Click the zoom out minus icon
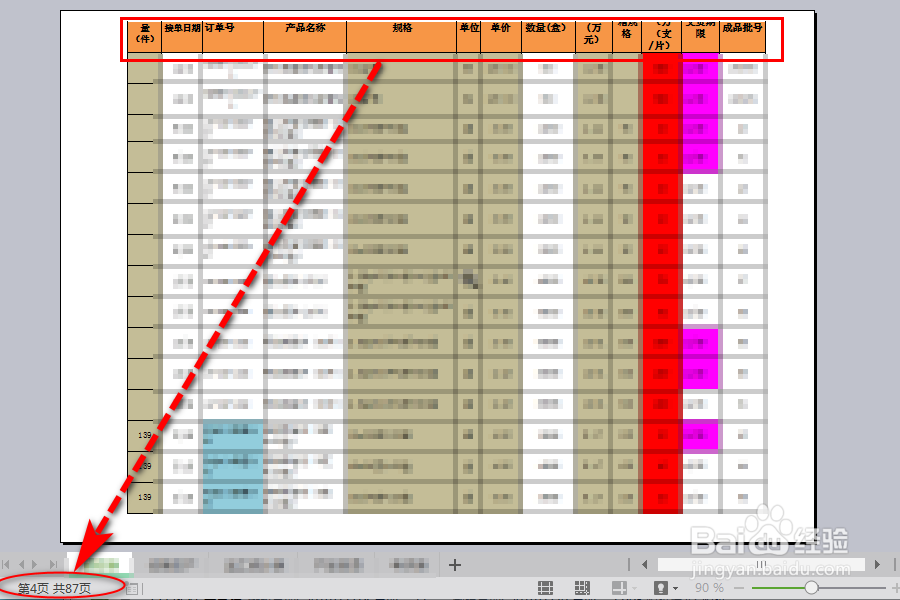 coord(738,587)
